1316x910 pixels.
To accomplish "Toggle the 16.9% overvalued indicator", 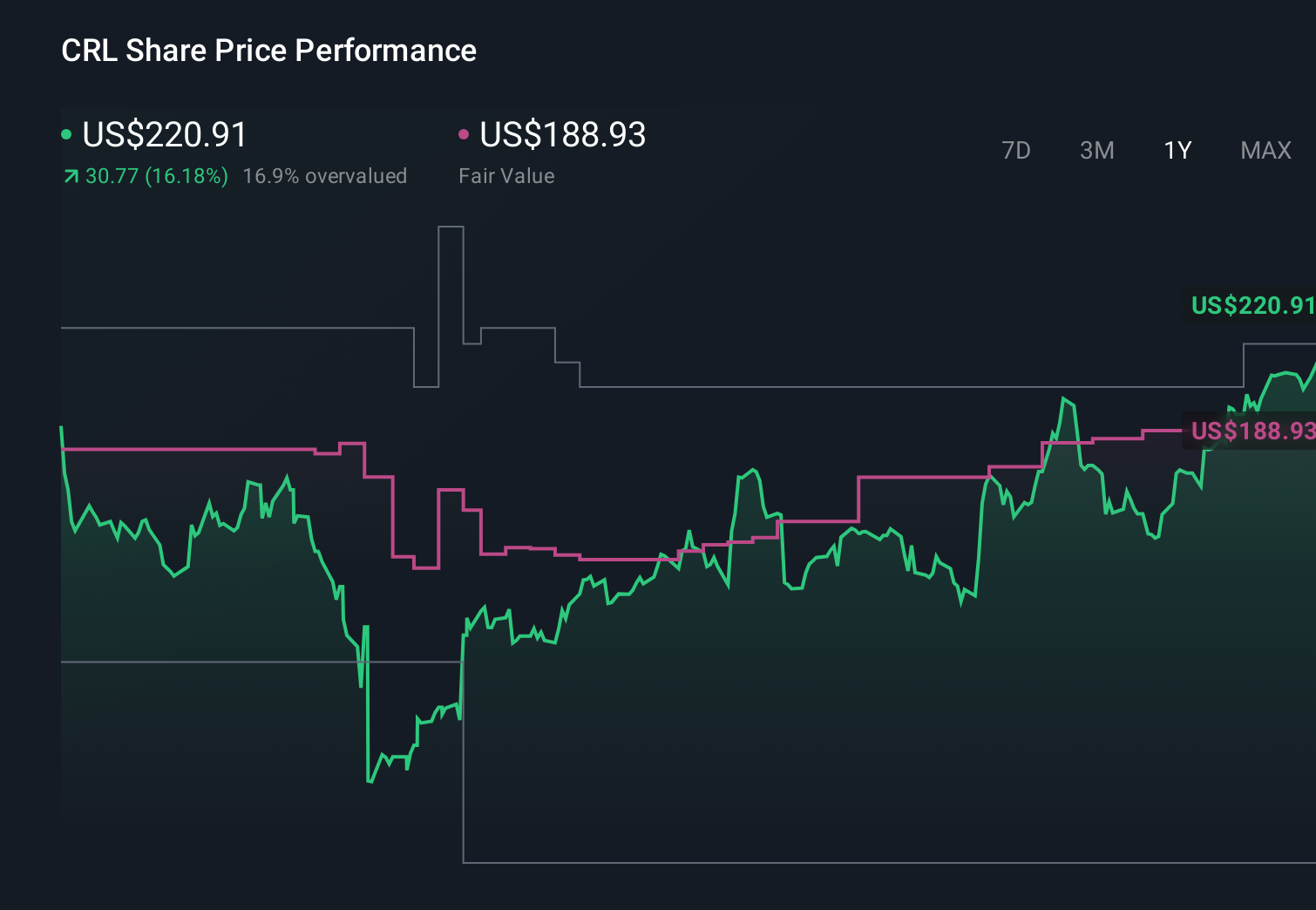I will click(x=326, y=176).
